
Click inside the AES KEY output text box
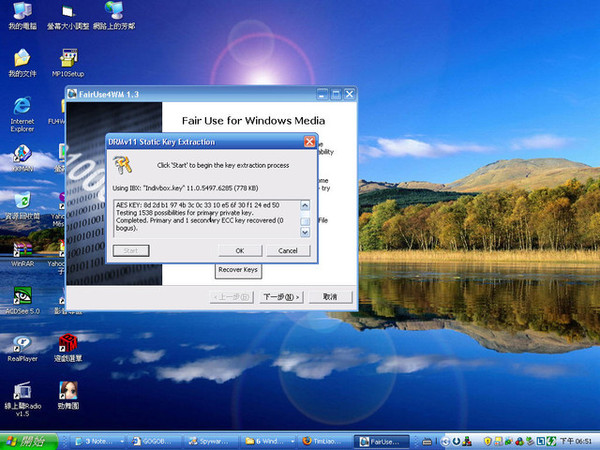point(207,218)
